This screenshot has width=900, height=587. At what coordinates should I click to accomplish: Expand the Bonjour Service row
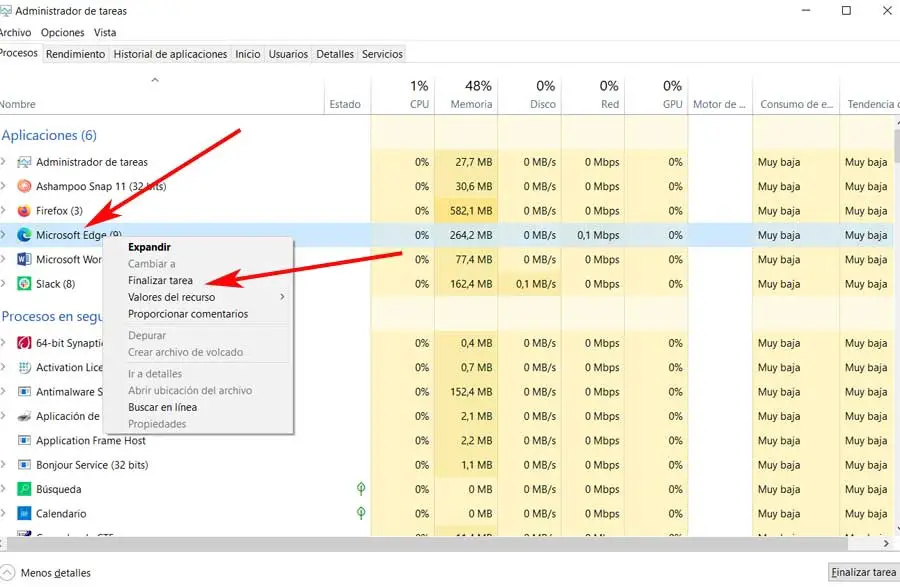point(3,465)
